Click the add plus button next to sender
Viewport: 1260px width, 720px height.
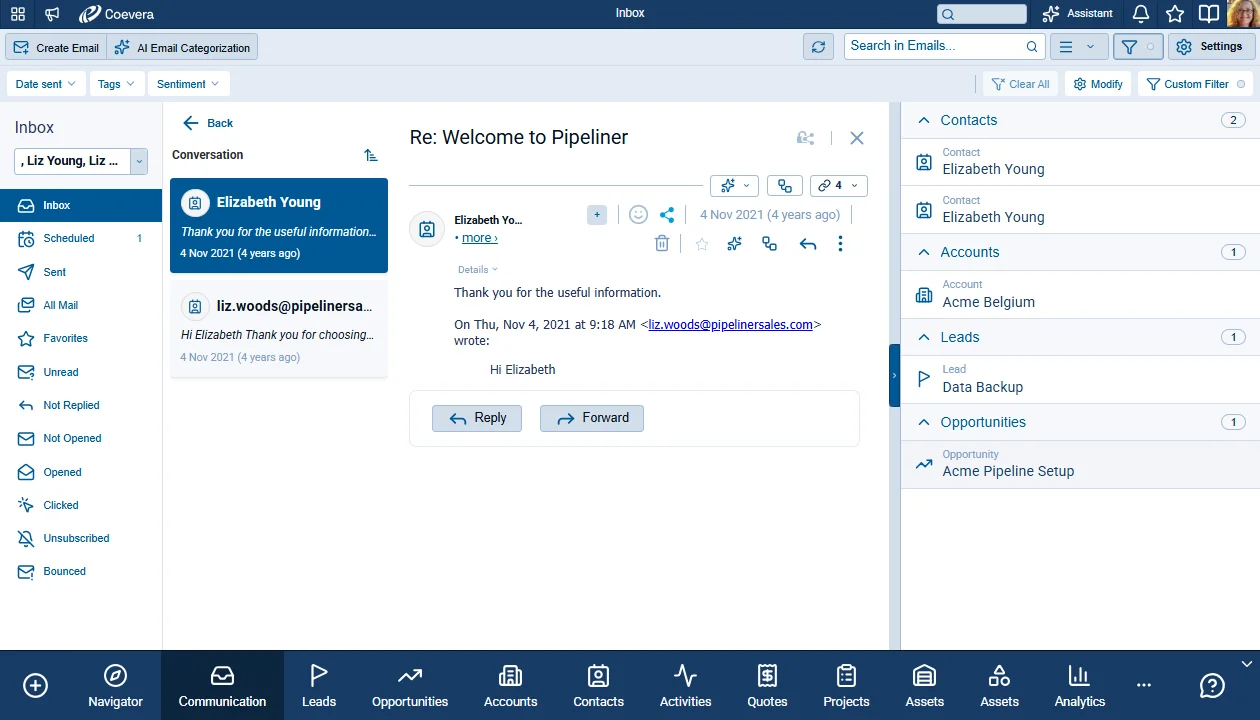click(597, 214)
